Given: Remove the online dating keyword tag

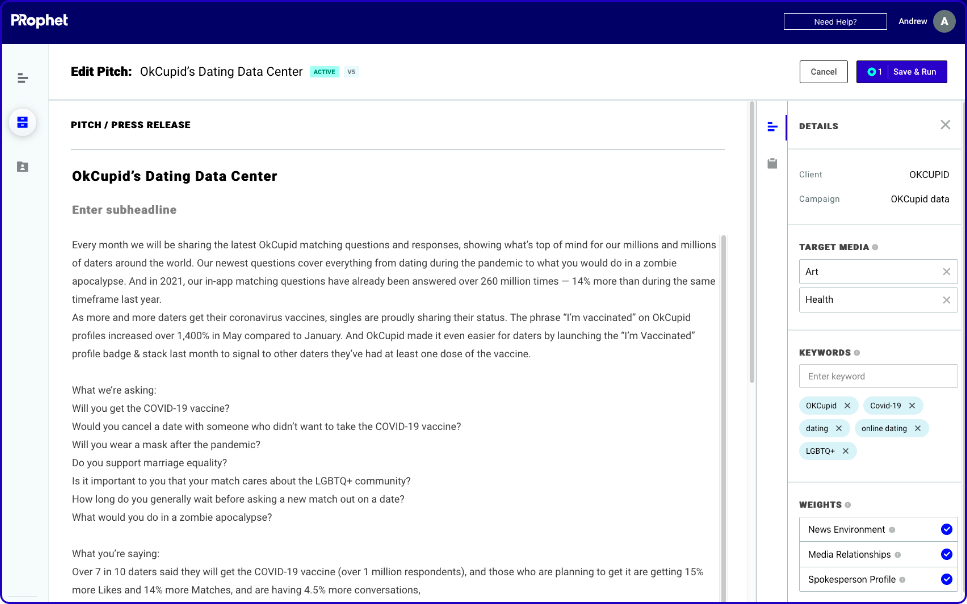Looking at the screenshot, I should 918,428.
